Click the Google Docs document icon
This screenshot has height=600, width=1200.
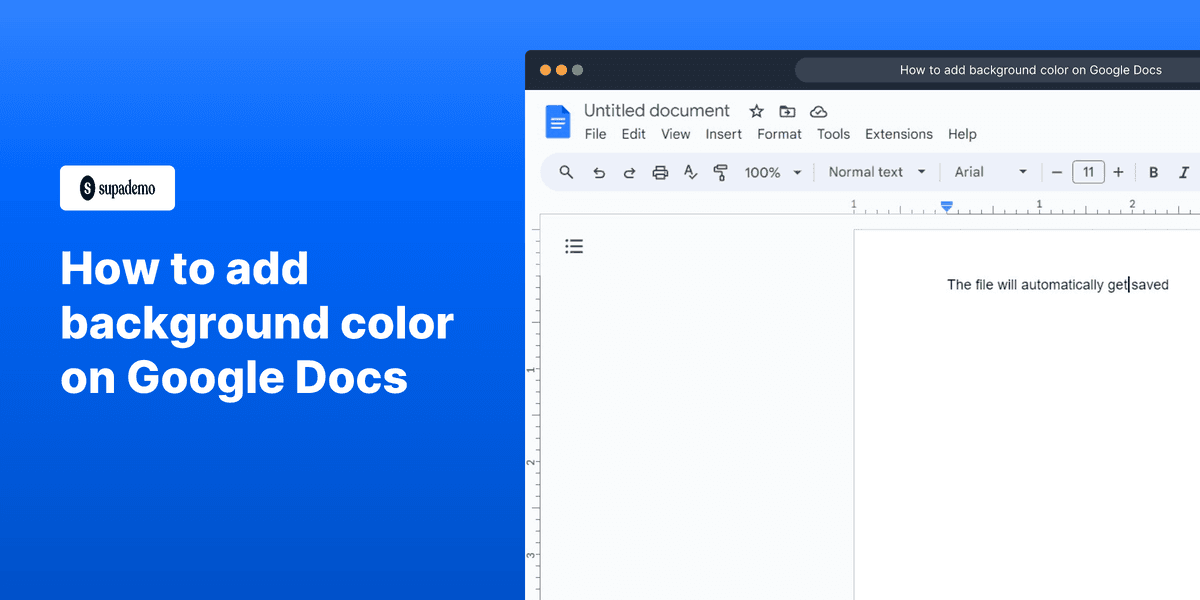click(557, 121)
